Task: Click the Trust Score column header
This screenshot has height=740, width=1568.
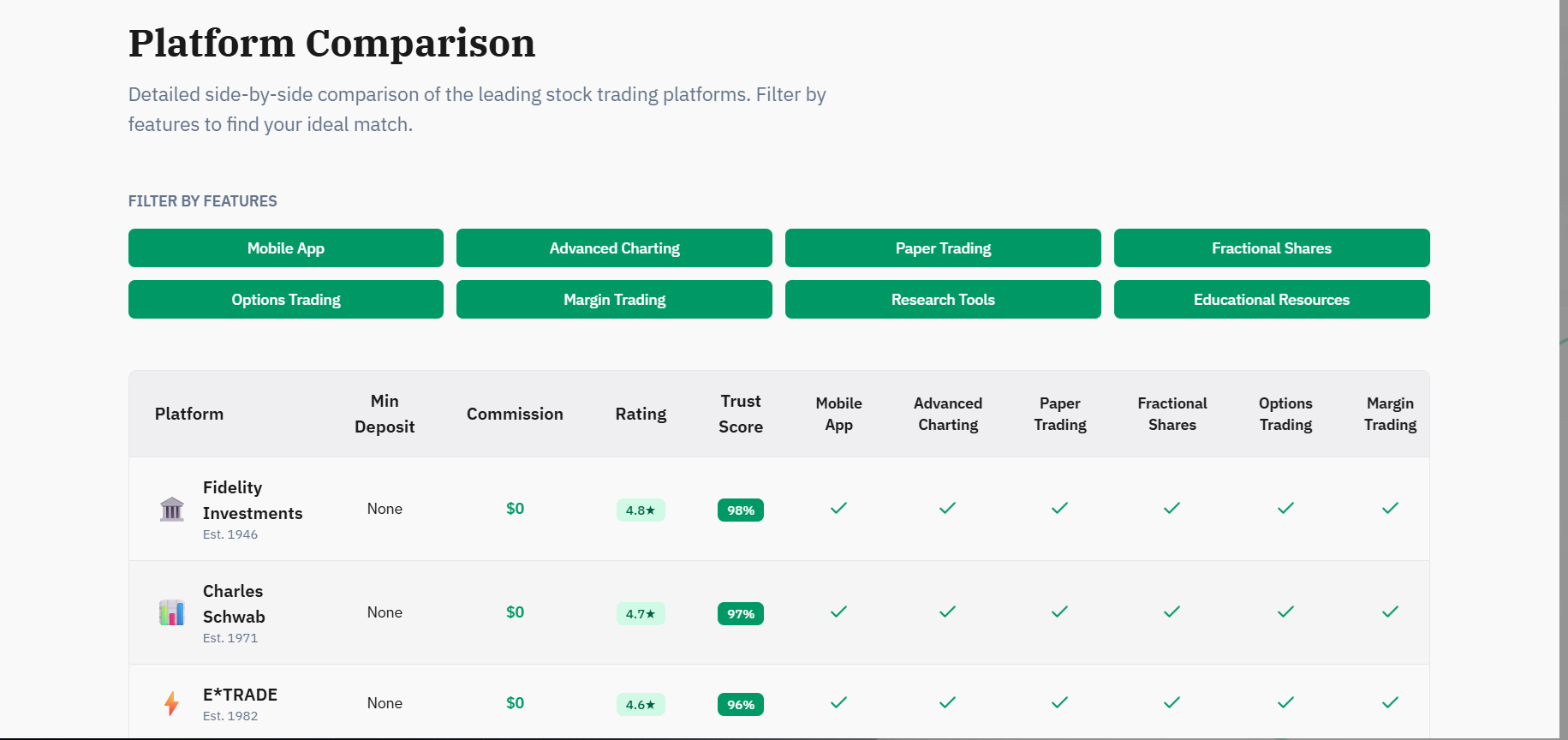Action: click(741, 414)
